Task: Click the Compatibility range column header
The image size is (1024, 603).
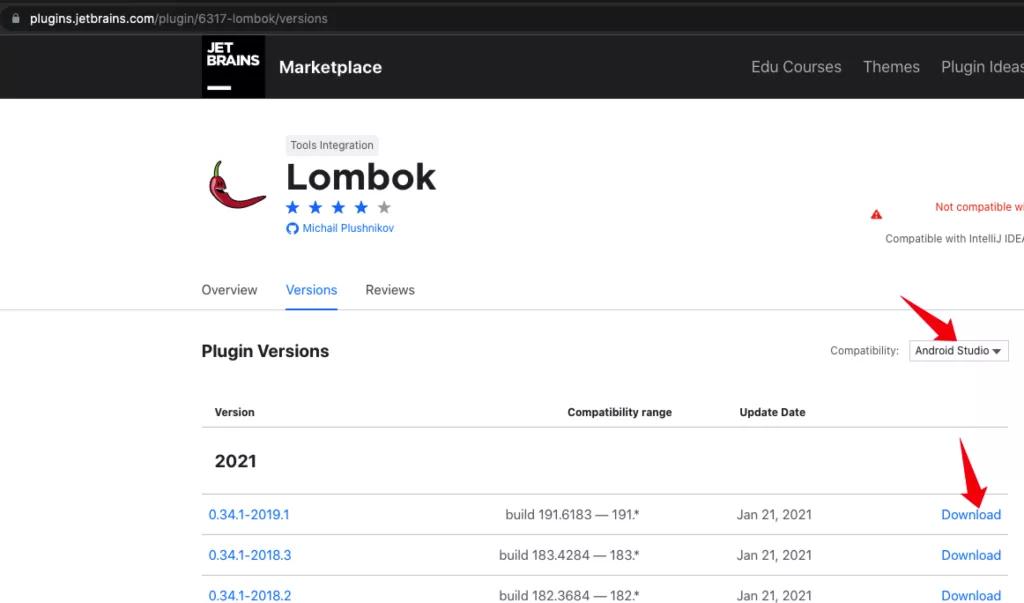Action: (x=619, y=412)
